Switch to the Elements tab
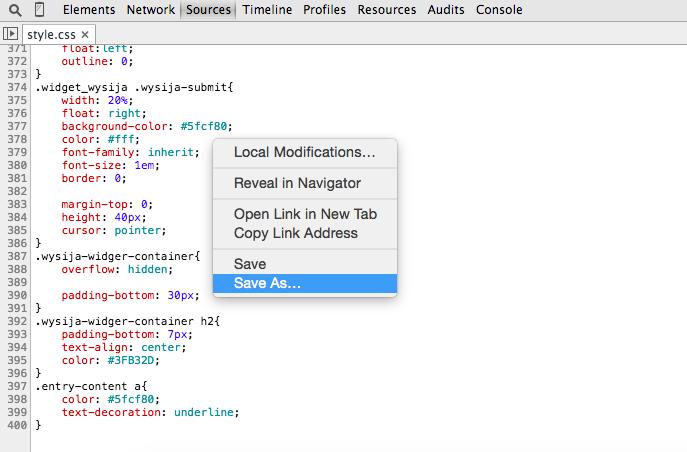Viewport: 687px width, 452px height. [x=88, y=11]
